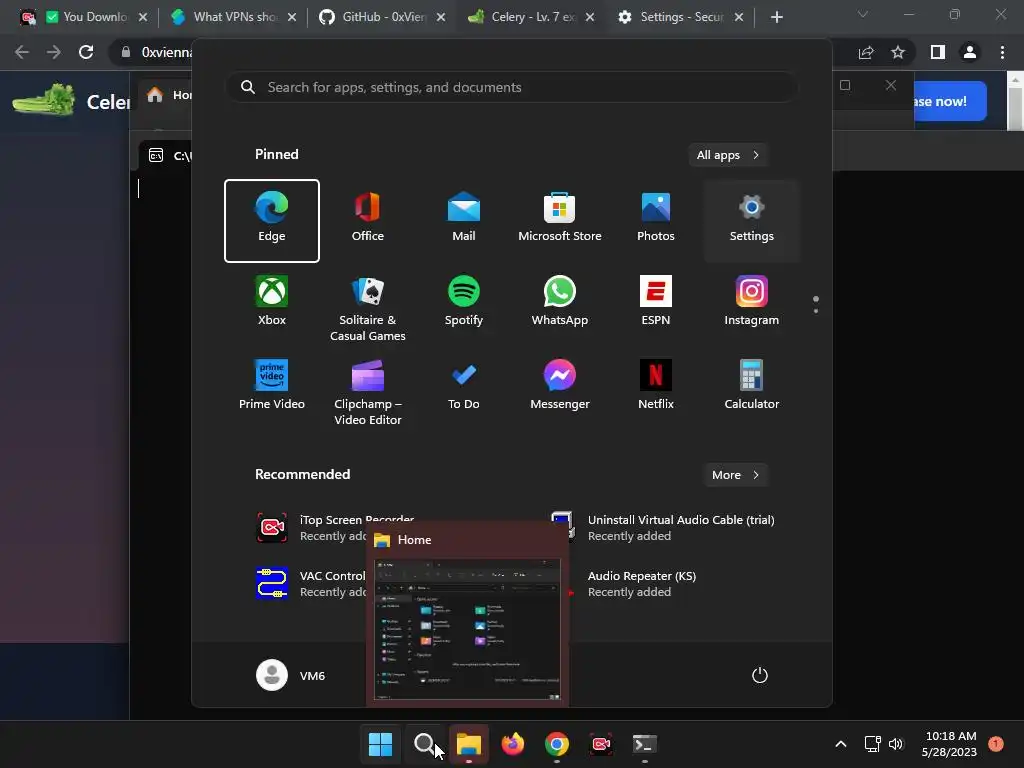Open Solitaire & Casual Games
The width and height of the screenshot is (1024, 768).
click(x=368, y=307)
